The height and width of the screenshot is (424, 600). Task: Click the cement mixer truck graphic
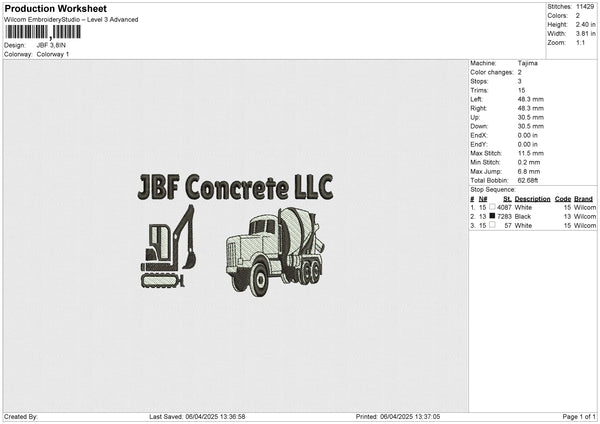coord(276,251)
